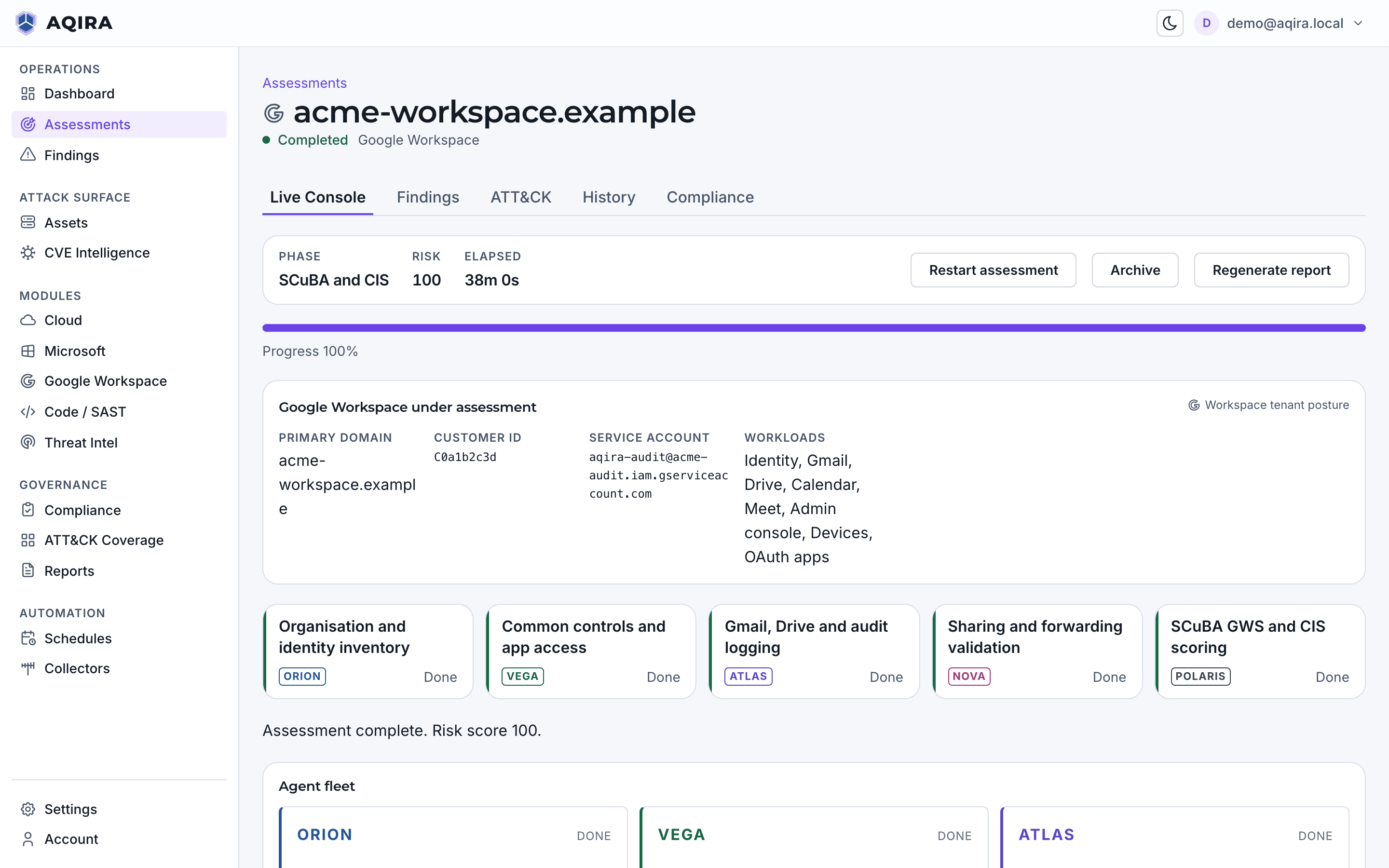The width and height of the screenshot is (1389, 868).
Task: Click the ATT&CK Coverage grid icon
Action: [28, 540]
